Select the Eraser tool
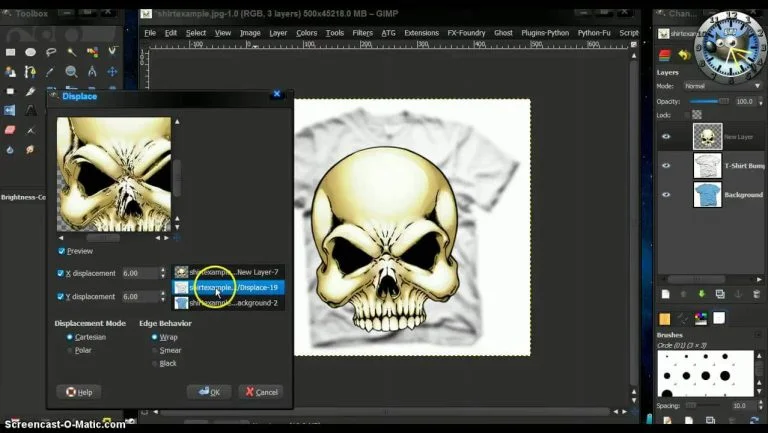The height and width of the screenshot is (433, 768). pyautogui.click(x=10, y=129)
